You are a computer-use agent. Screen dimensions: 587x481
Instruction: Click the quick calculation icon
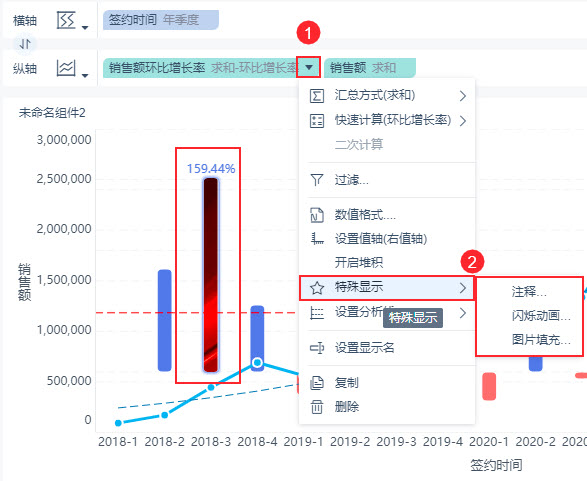317,121
